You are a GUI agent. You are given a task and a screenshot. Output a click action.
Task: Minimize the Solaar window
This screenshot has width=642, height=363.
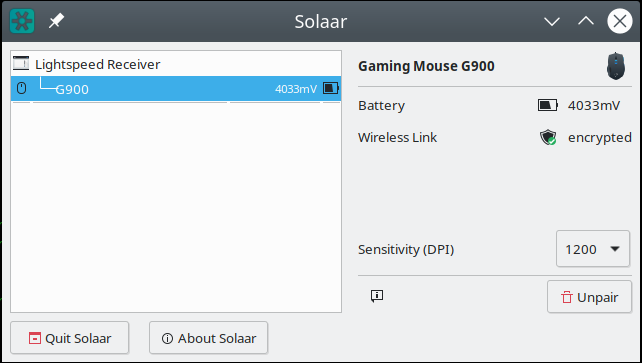pyautogui.click(x=552, y=21)
